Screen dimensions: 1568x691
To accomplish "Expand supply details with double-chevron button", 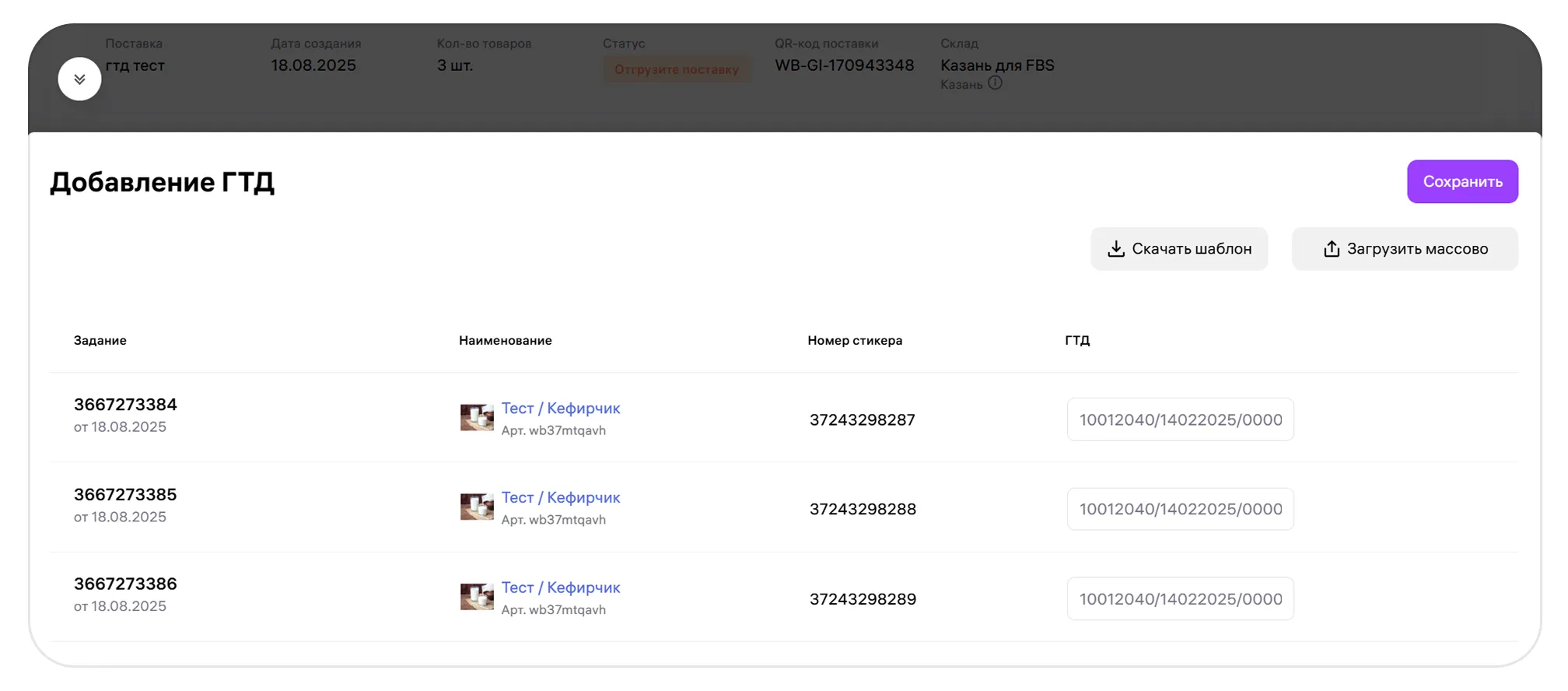I will coord(79,79).
